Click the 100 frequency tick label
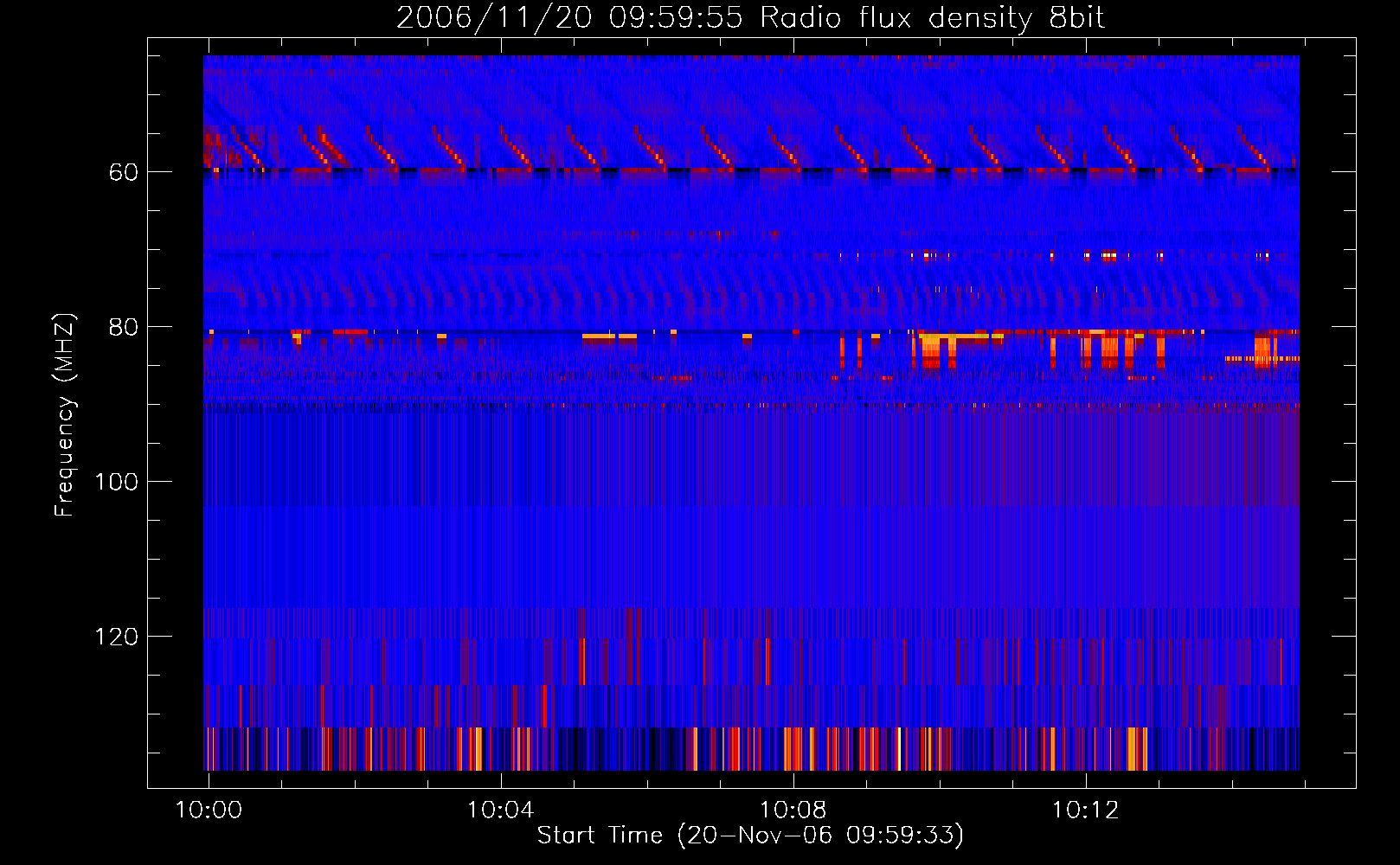This screenshot has width=1400, height=865. click(x=117, y=482)
